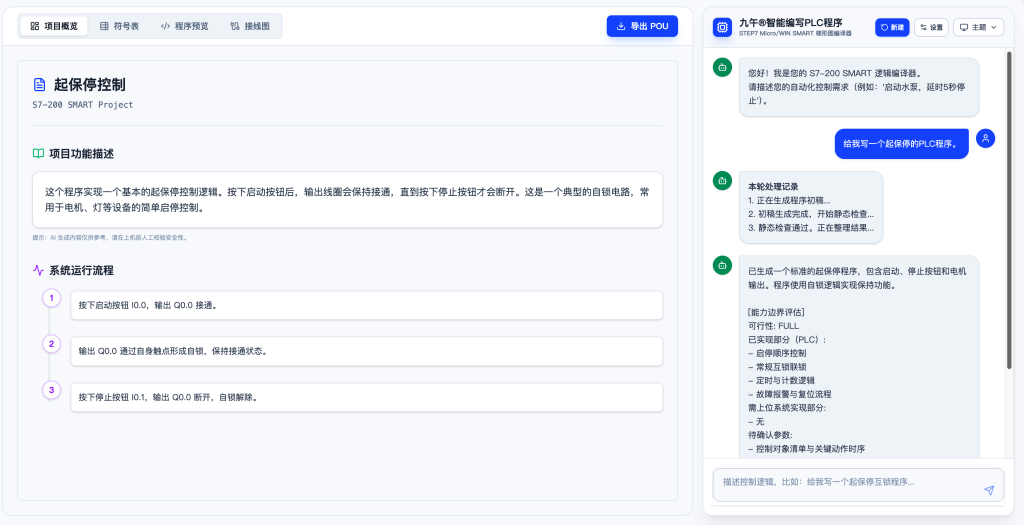Click the text '– 定时与计数逻辑'
The width and height of the screenshot is (1024, 525).
tap(782, 381)
